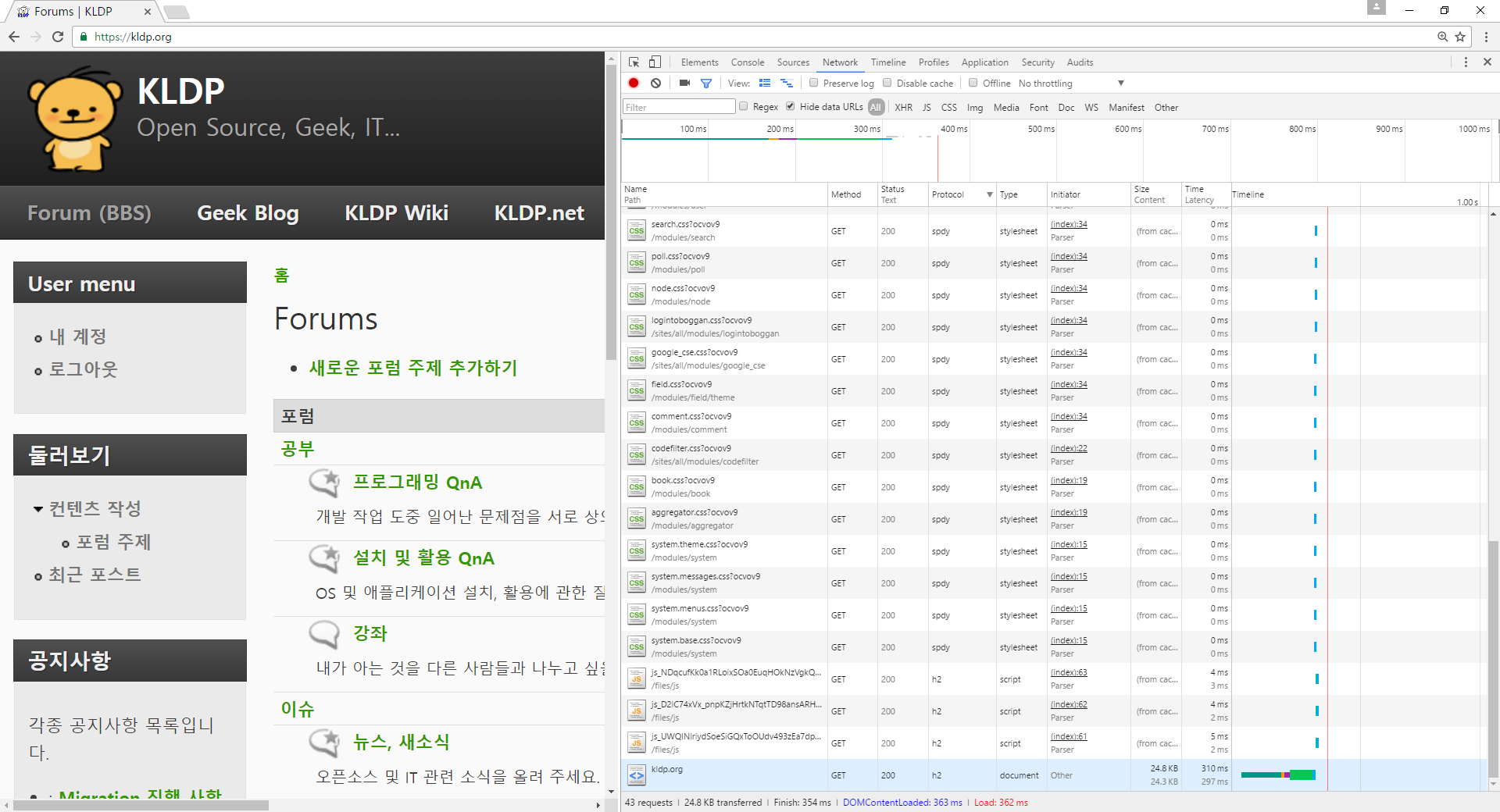Enable screenshot filmstrip capture (camera icon)
Image resolution: width=1500 pixels, height=812 pixels.
(684, 83)
